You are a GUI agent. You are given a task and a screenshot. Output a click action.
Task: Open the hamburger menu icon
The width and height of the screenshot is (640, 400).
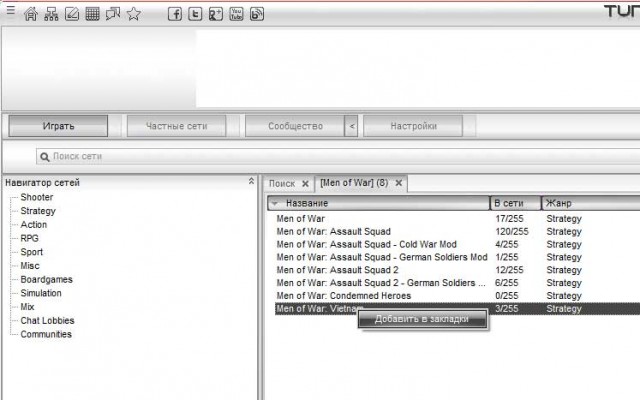click(11, 11)
